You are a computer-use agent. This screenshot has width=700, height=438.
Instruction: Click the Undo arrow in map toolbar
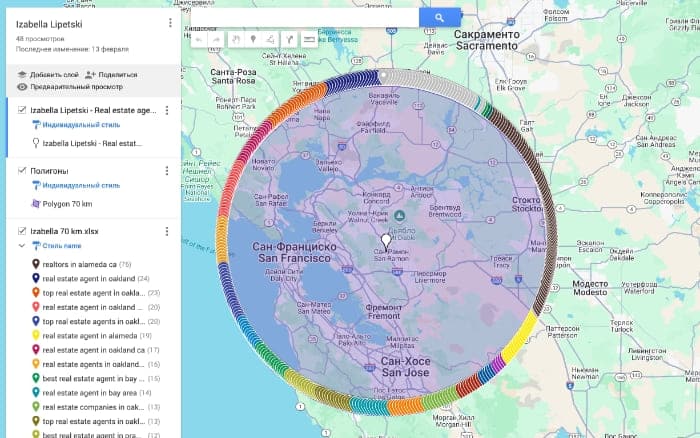point(199,40)
